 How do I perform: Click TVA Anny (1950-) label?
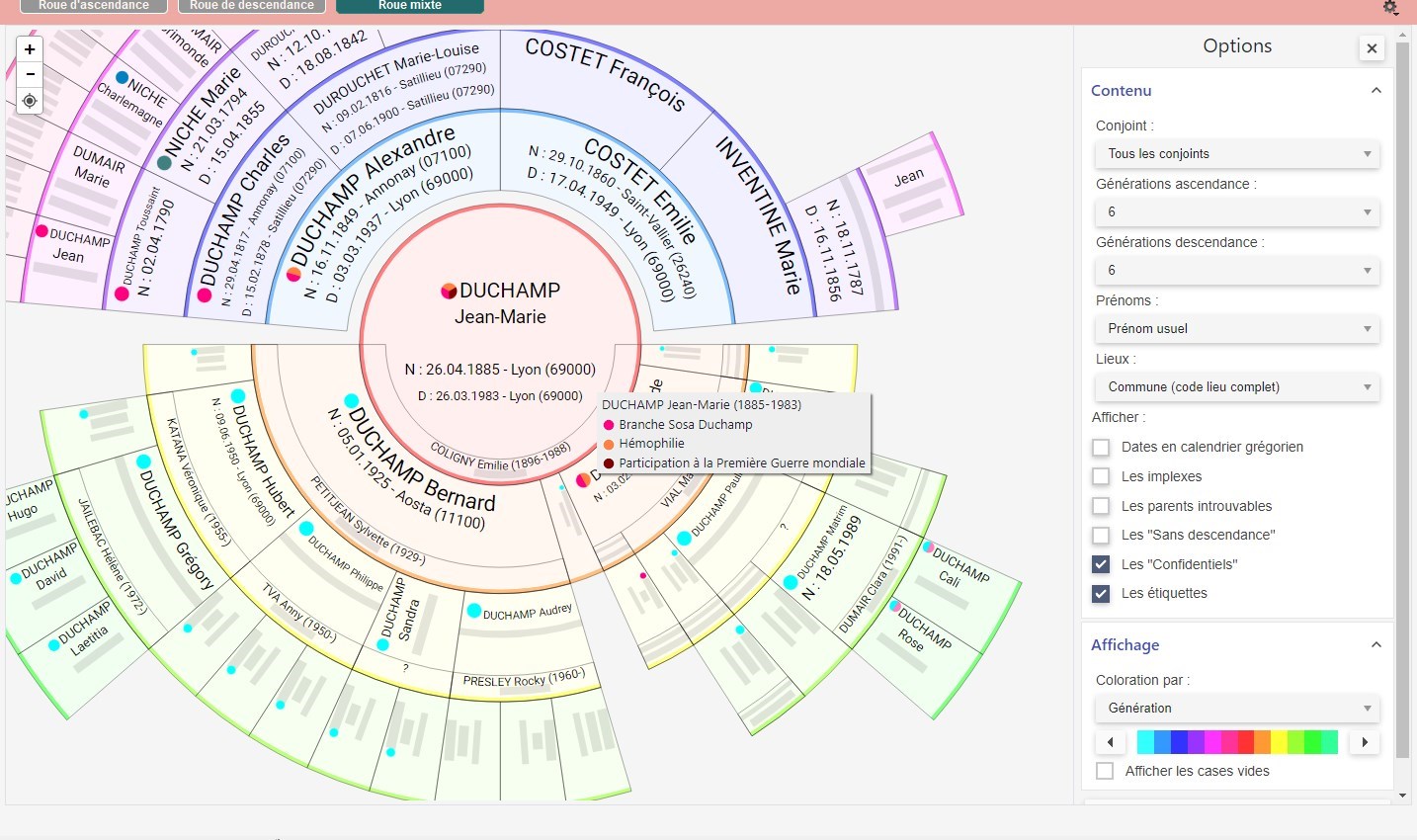point(299,613)
